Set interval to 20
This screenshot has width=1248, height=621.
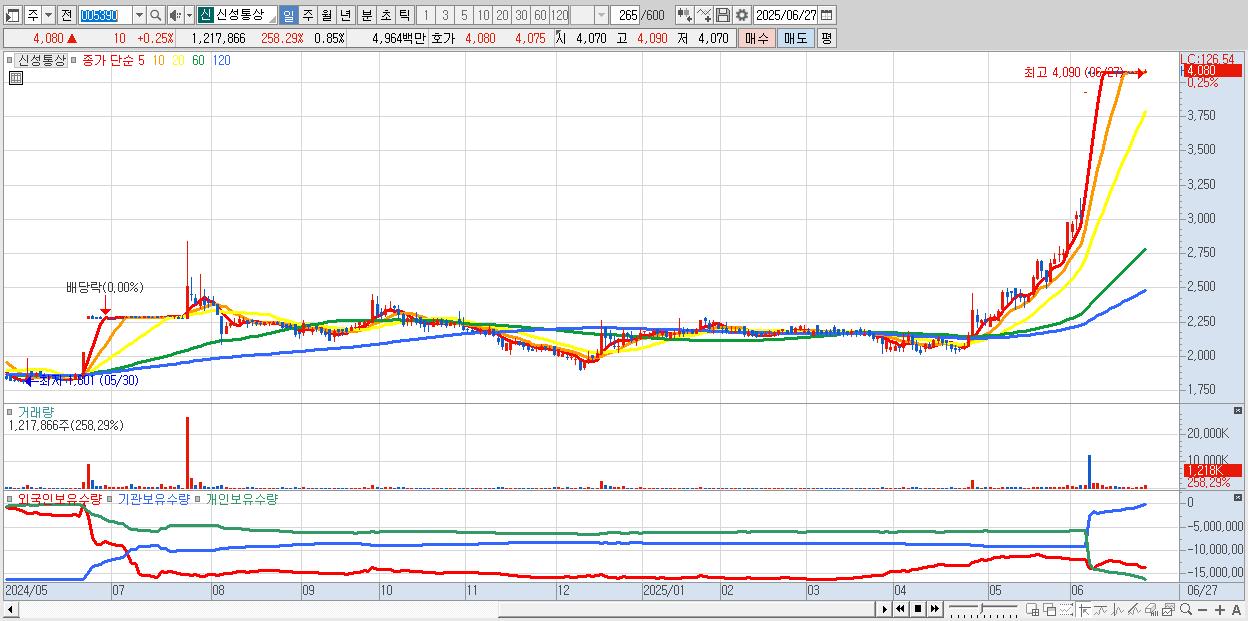tap(502, 15)
